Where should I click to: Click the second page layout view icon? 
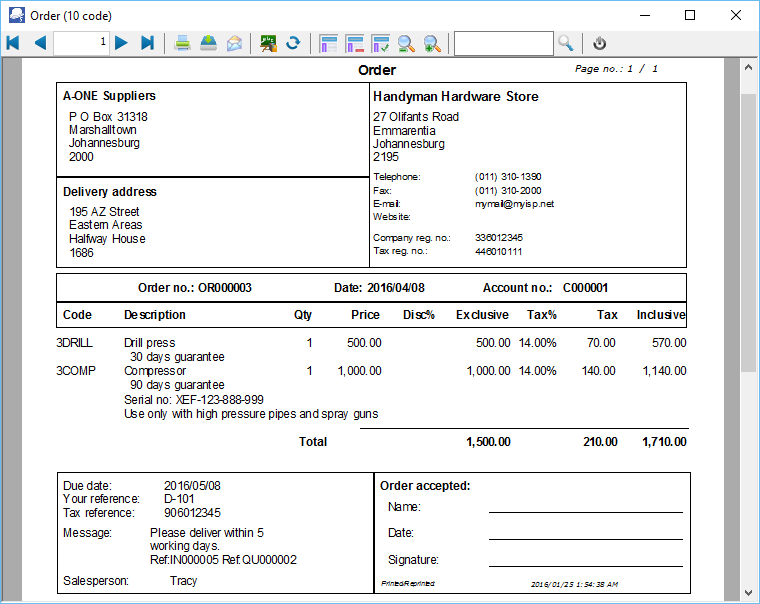click(x=354, y=43)
